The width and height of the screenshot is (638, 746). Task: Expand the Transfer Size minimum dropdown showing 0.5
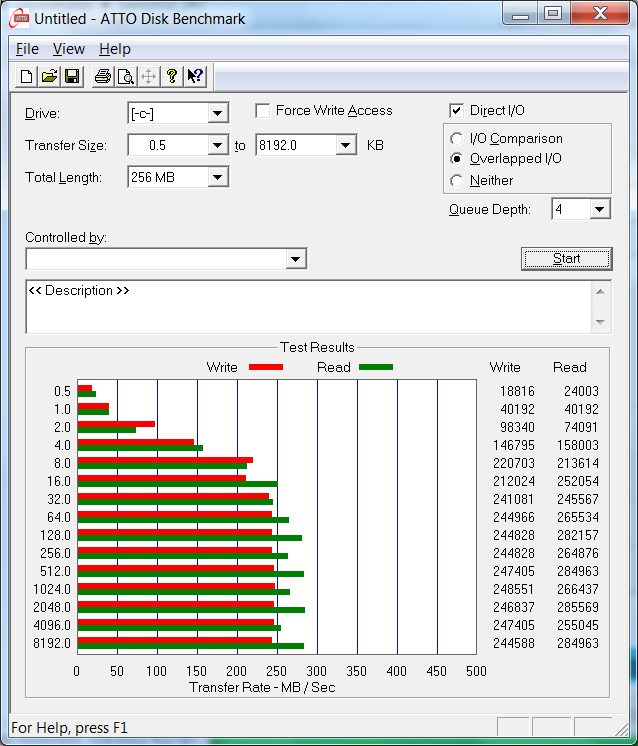[217, 145]
